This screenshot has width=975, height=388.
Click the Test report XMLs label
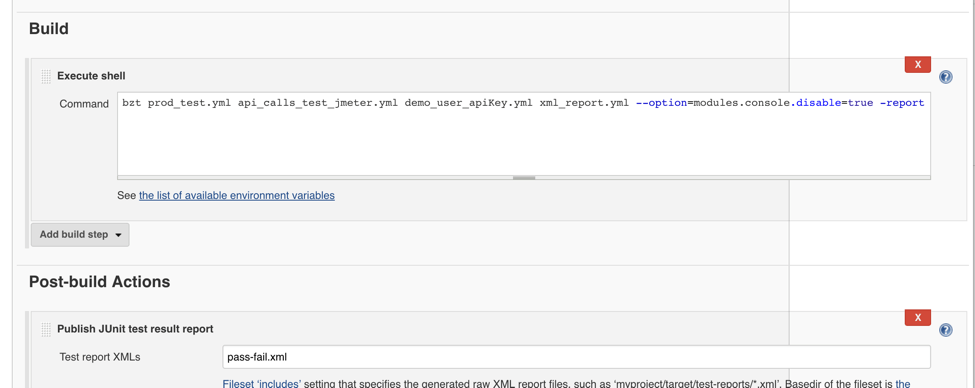click(x=100, y=357)
